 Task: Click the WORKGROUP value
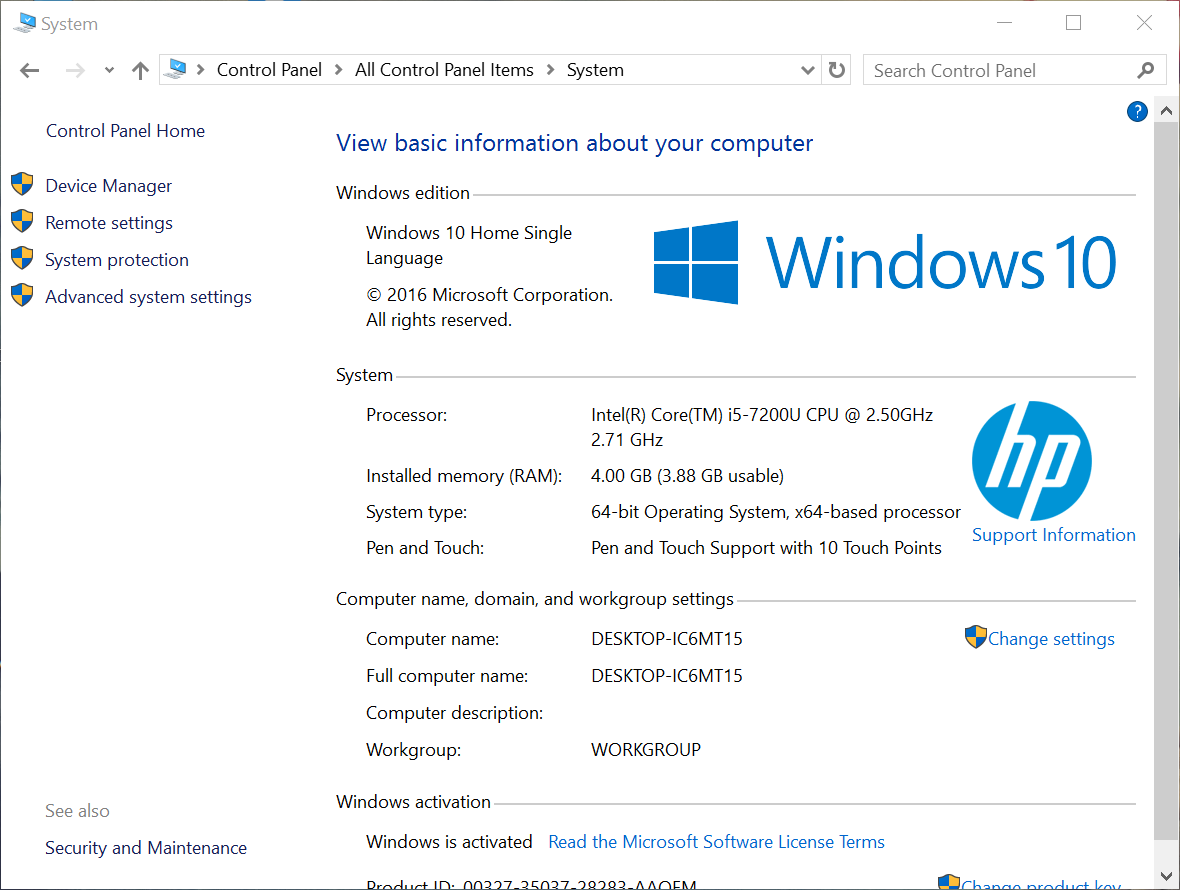point(646,750)
